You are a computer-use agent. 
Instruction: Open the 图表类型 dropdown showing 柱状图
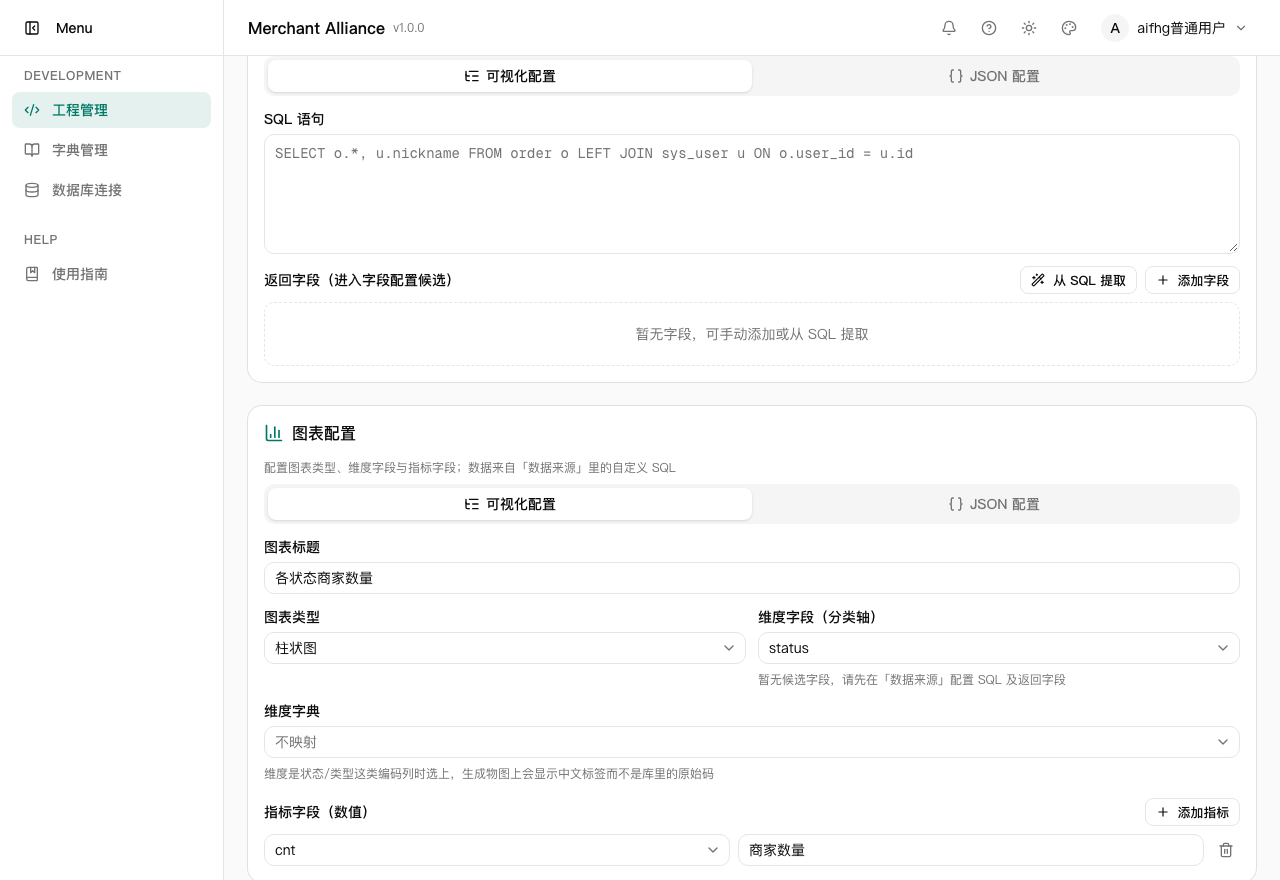(505, 648)
